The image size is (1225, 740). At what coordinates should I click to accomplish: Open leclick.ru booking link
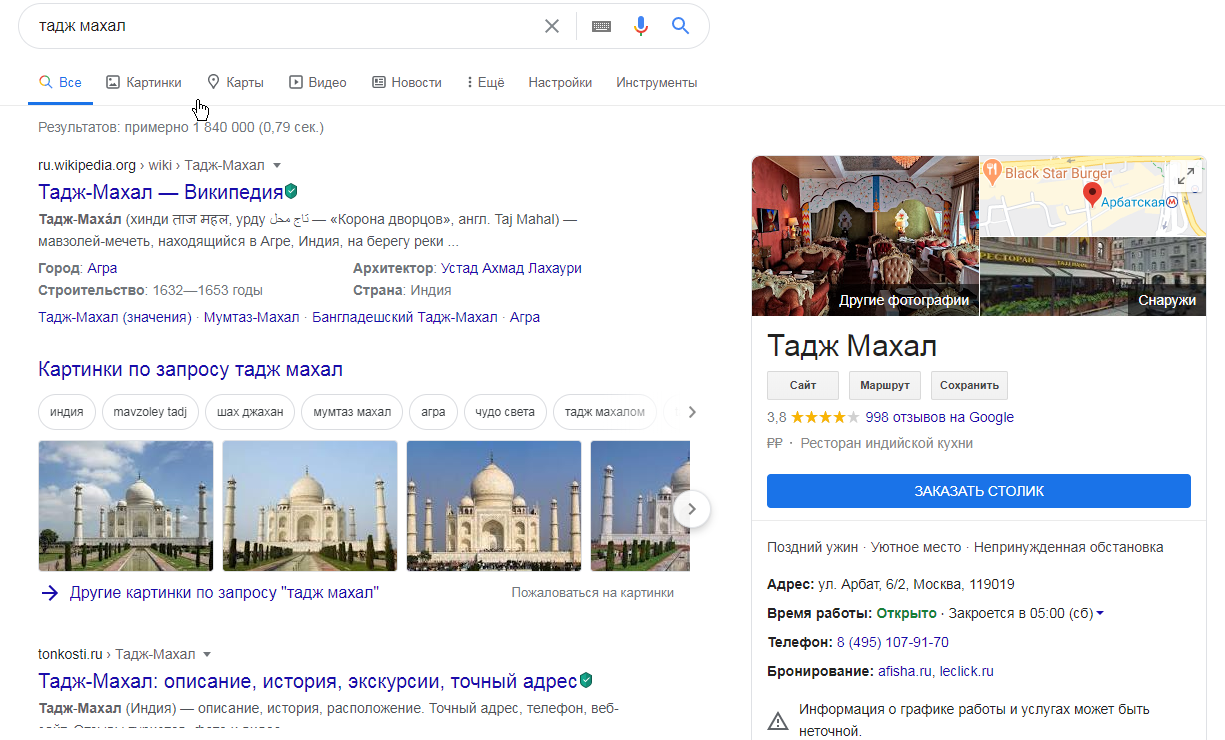tap(969, 671)
